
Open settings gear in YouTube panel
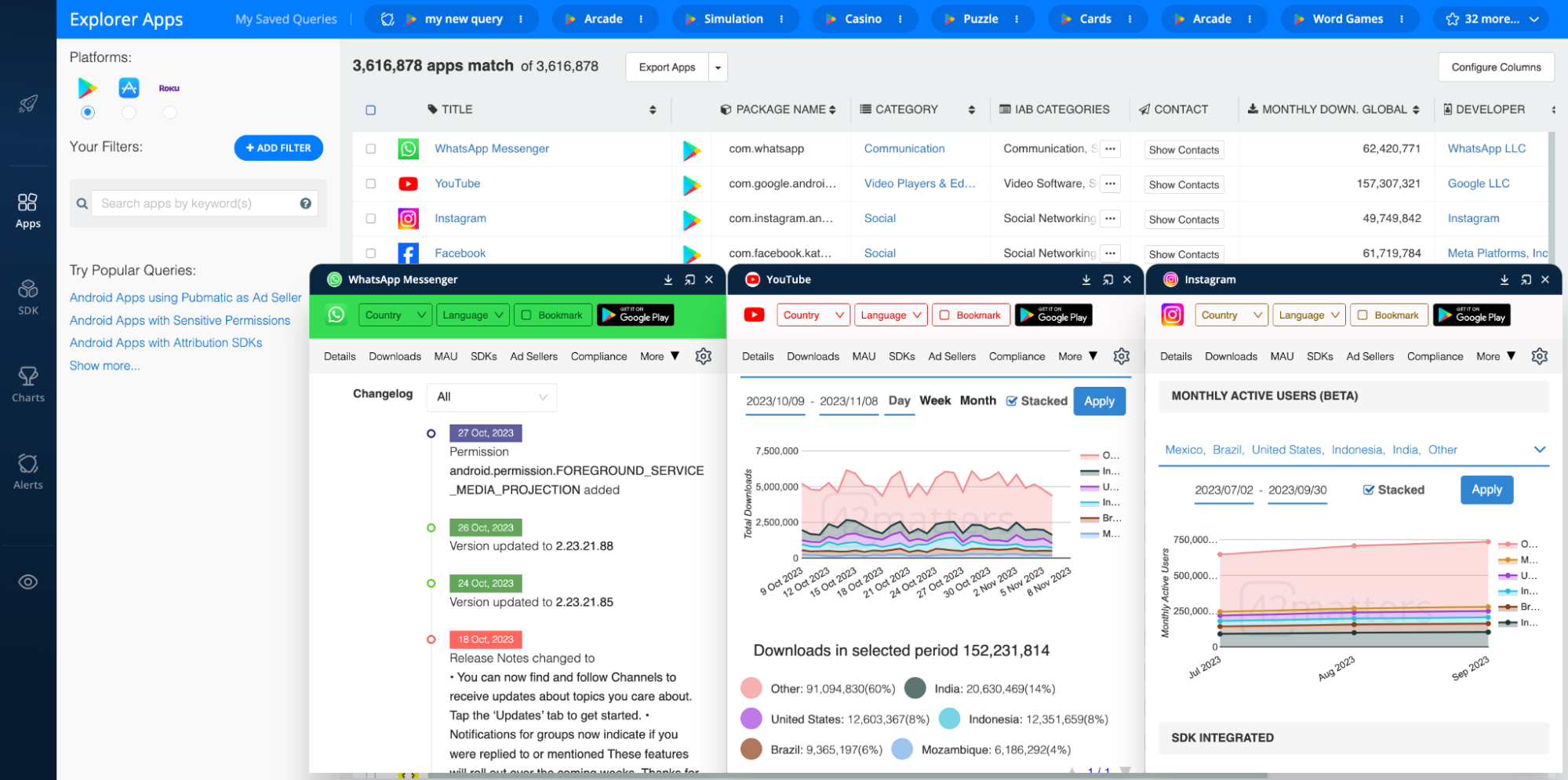[x=1122, y=356]
